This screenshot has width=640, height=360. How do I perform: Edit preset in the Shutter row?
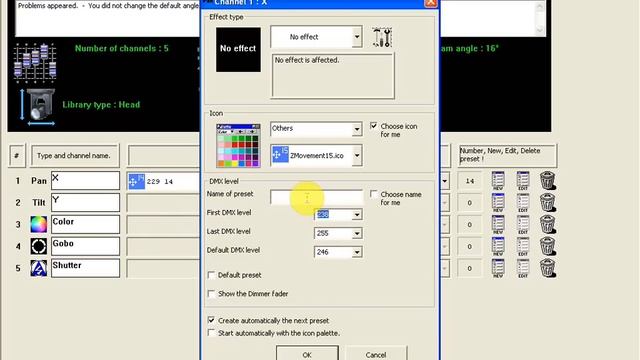[x=523, y=269]
